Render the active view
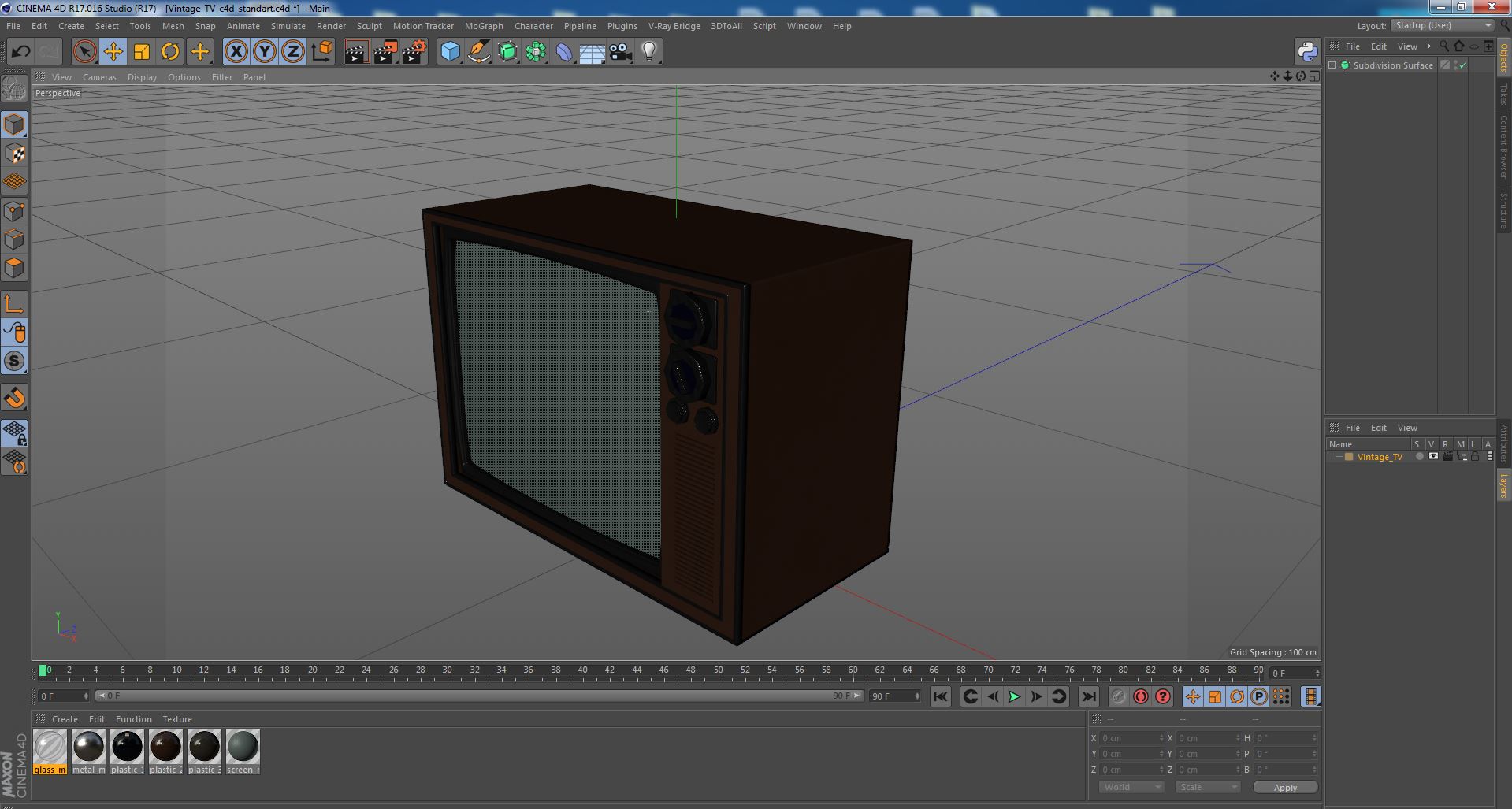The height and width of the screenshot is (809, 1512). pyautogui.click(x=356, y=52)
